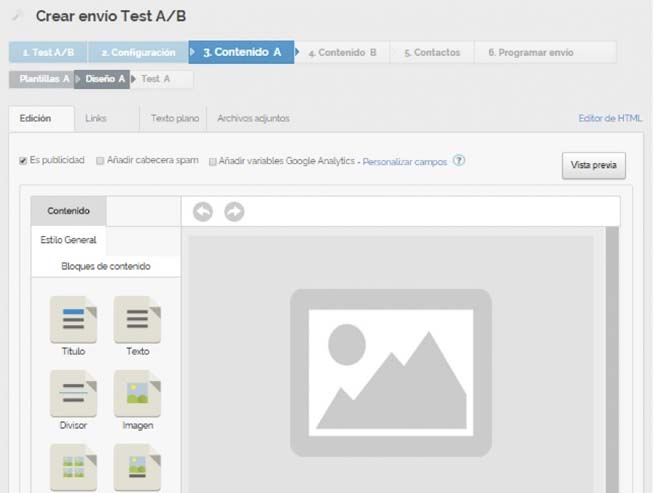Viewport: 653px width, 493px height.
Task: Expand the Estilo General section
Action: 68,240
